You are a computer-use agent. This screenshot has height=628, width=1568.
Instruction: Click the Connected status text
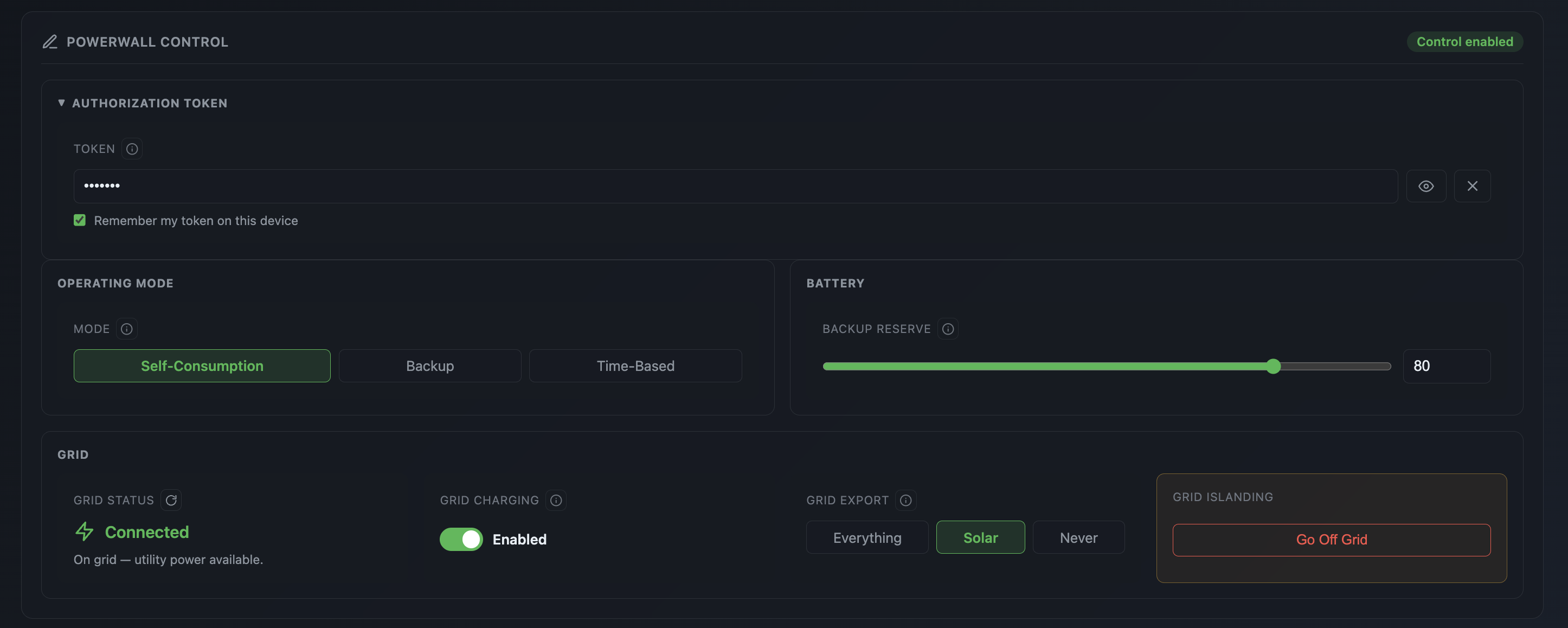pos(147,533)
